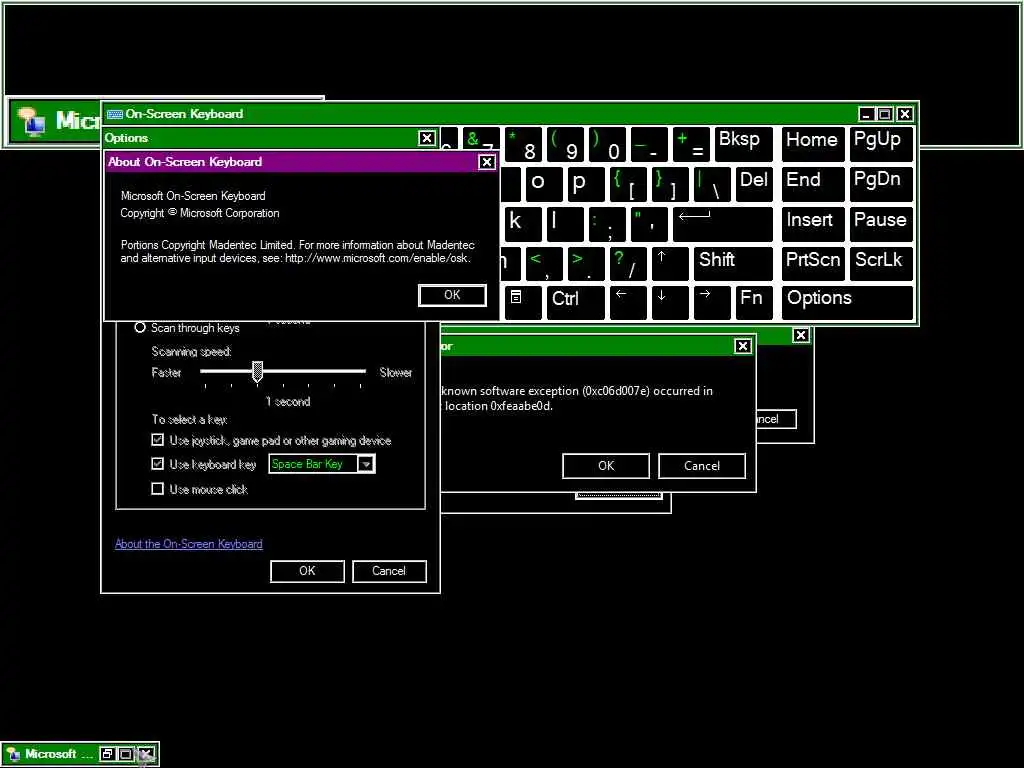The height and width of the screenshot is (768, 1024).
Task: Click OK in About On-Screen Keyboard dialog
Action: pyautogui.click(x=452, y=295)
